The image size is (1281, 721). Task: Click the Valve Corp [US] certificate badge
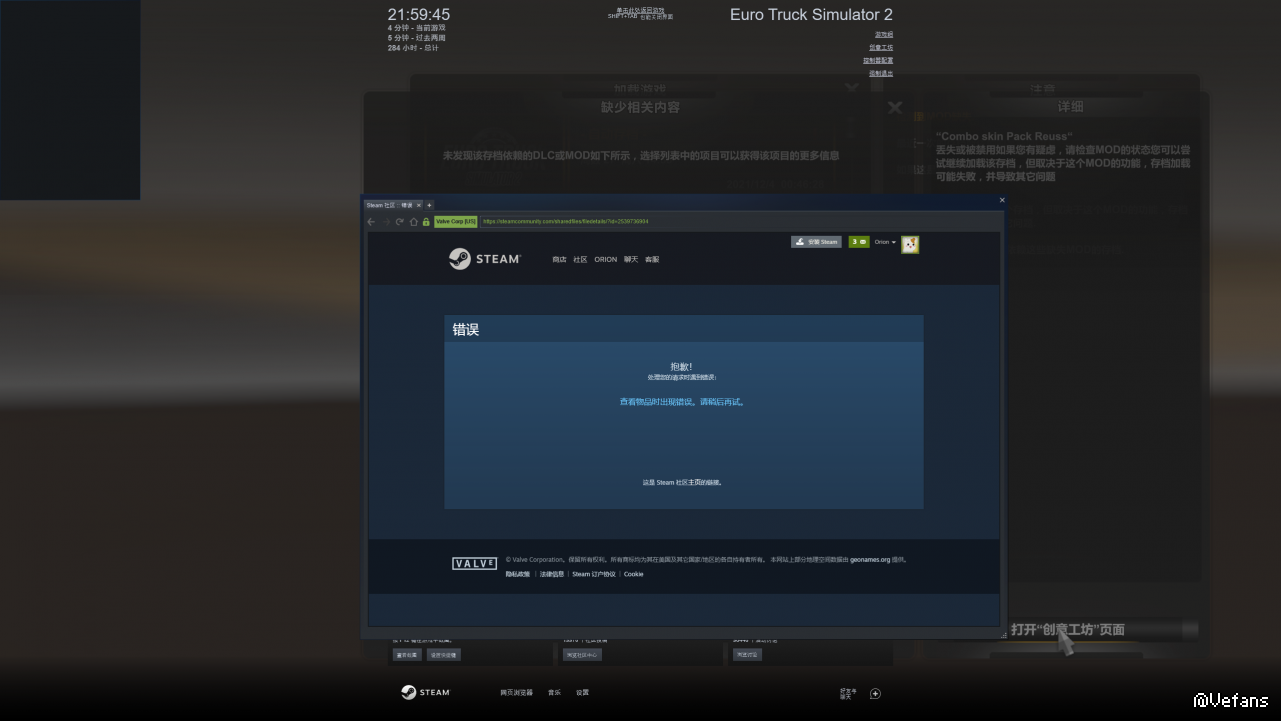point(456,222)
